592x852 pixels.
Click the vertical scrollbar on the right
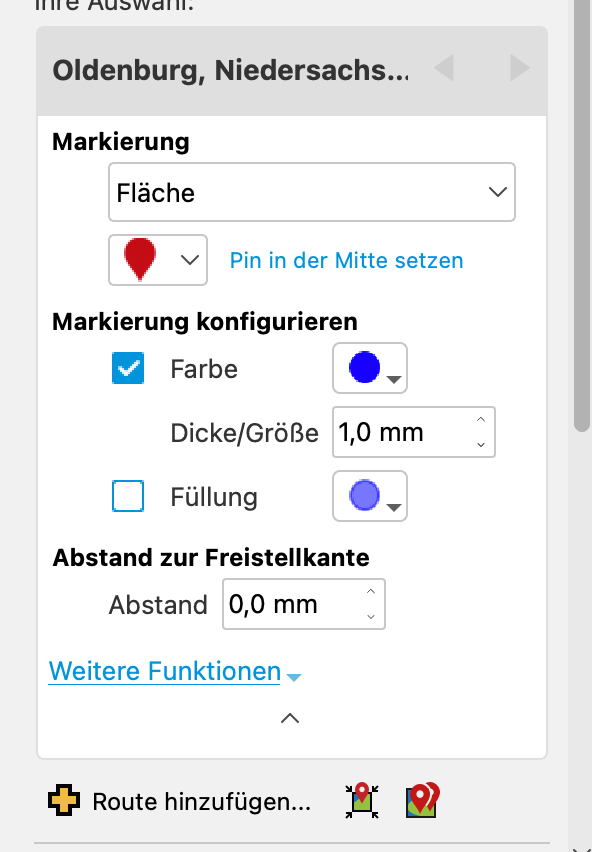coord(582,217)
